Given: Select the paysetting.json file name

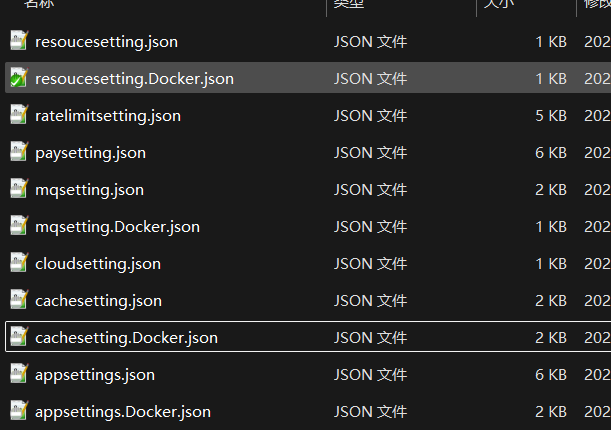Looking at the screenshot, I should 90,153.
